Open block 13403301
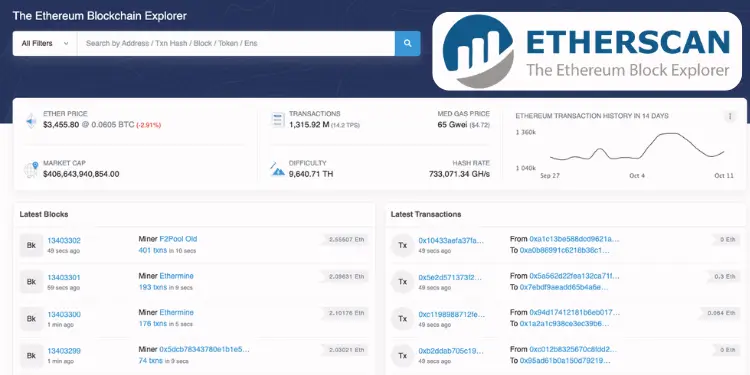The height and width of the screenshot is (375, 750). point(64,277)
